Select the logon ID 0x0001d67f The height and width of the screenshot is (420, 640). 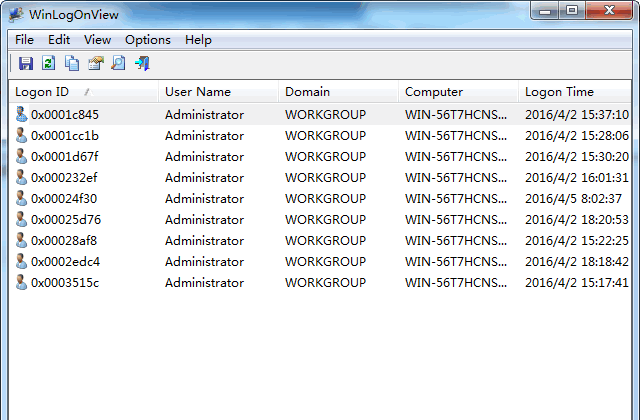tap(65, 157)
